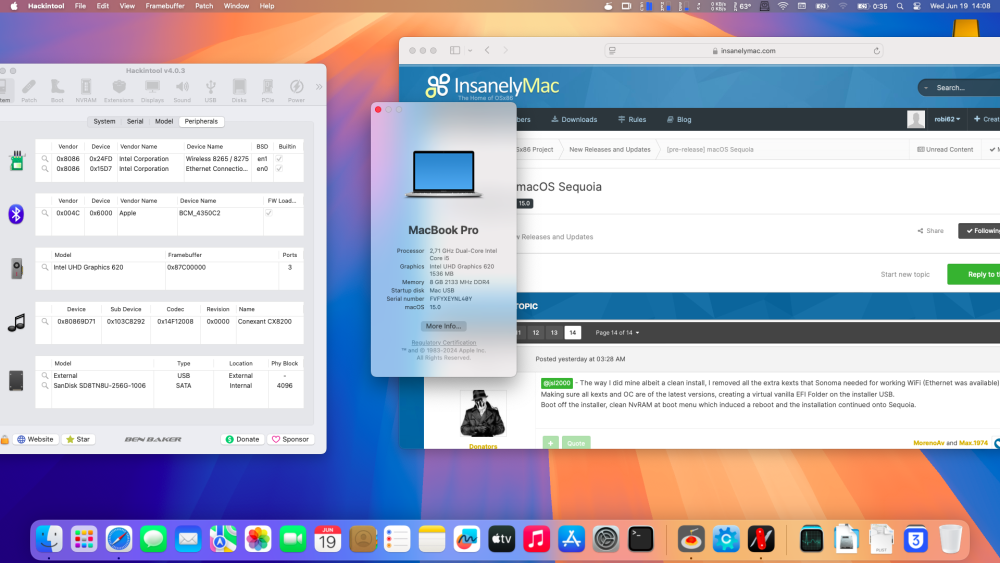The height and width of the screenshot is (563, 1000).
Task: Switch to the Model tab in Hackintool
Action: (164, 121)
